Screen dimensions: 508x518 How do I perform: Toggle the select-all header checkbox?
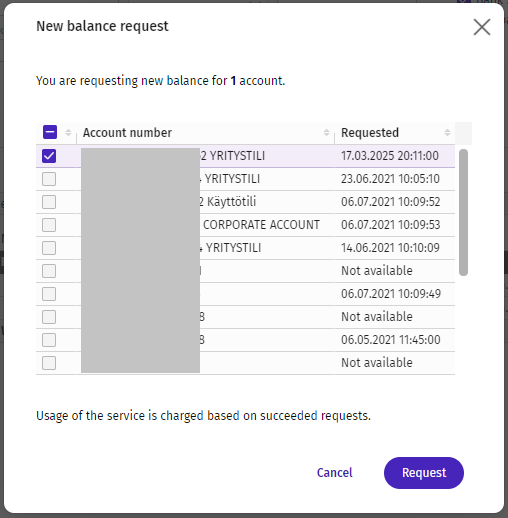[50, 132]
